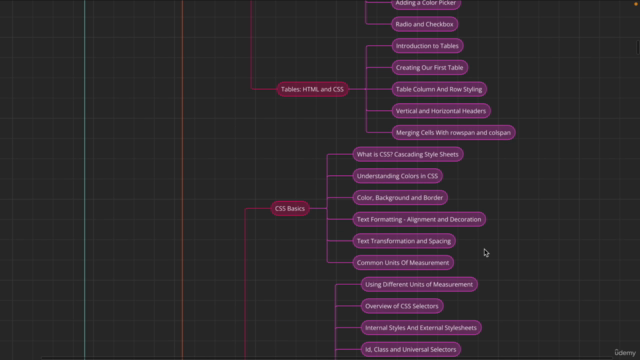The image size is (640, 360).
Task: Select 'Merging Cells With rowspan and colspan'
Action: click(453, 132)
